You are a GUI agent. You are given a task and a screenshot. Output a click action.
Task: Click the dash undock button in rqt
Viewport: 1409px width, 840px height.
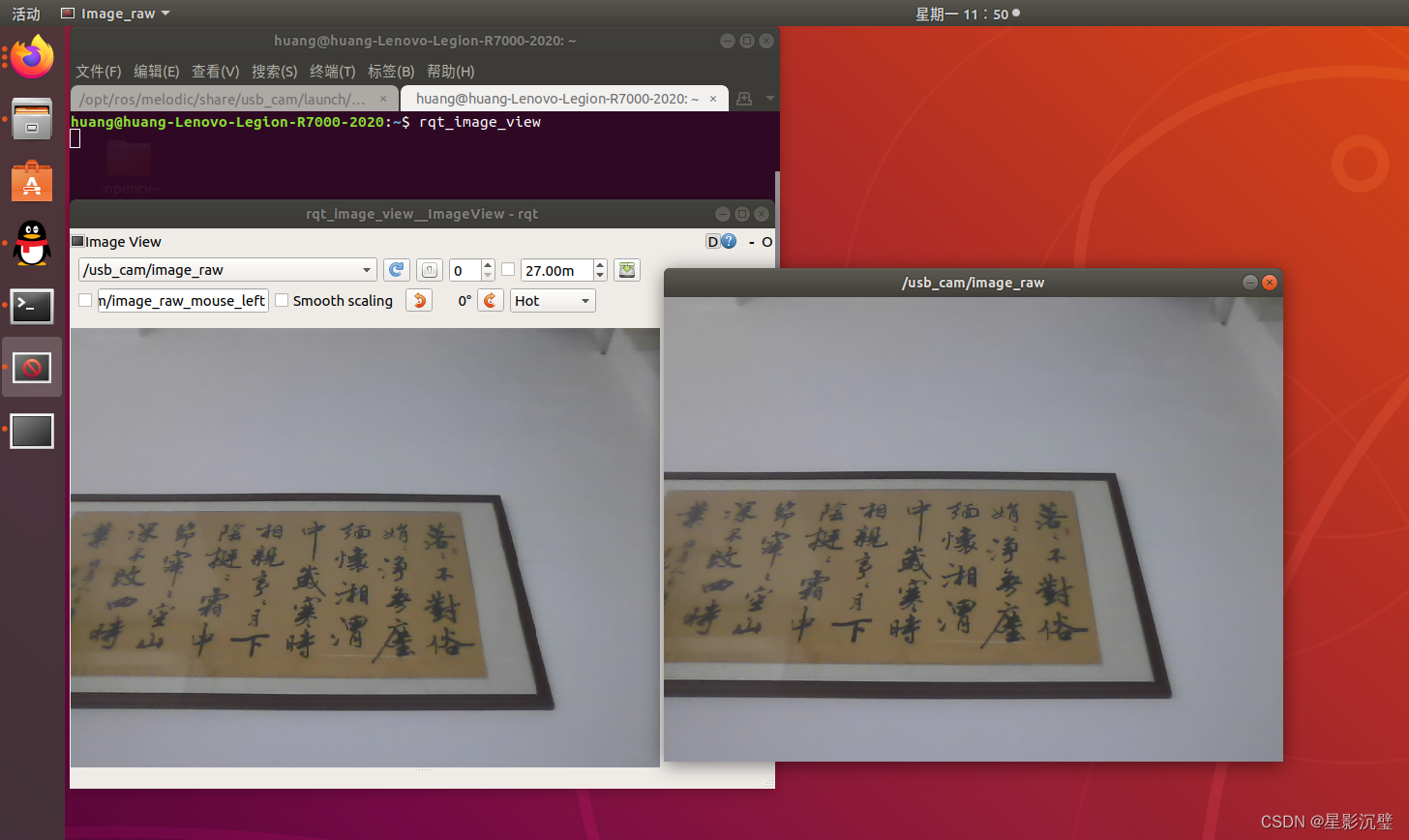click(x=752, y=242)
